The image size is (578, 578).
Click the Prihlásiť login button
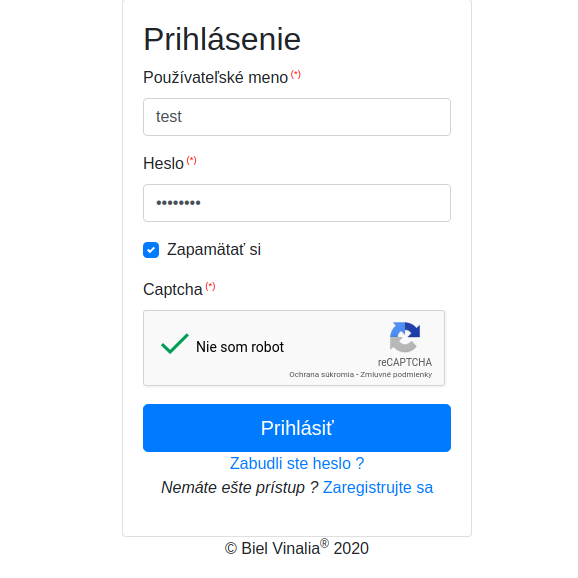point(297,428)
